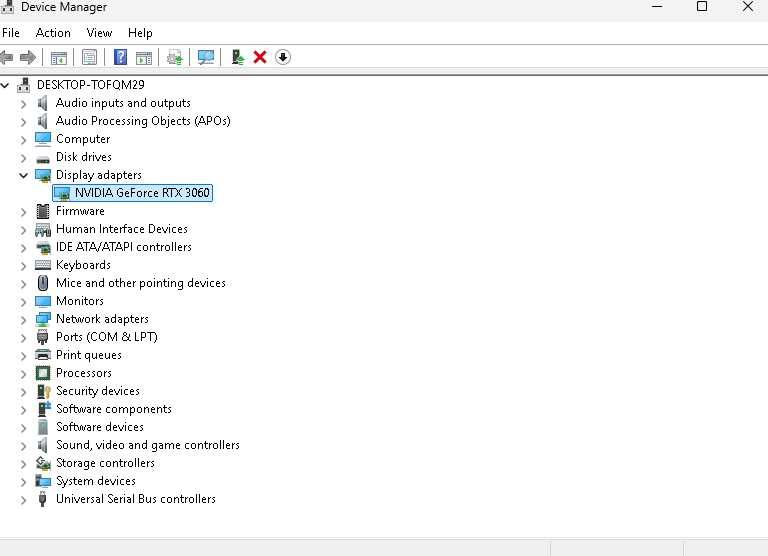This screenshot has height=556, width=768.
Task: Expand the Software components node
Action: [x=23, y=410]
